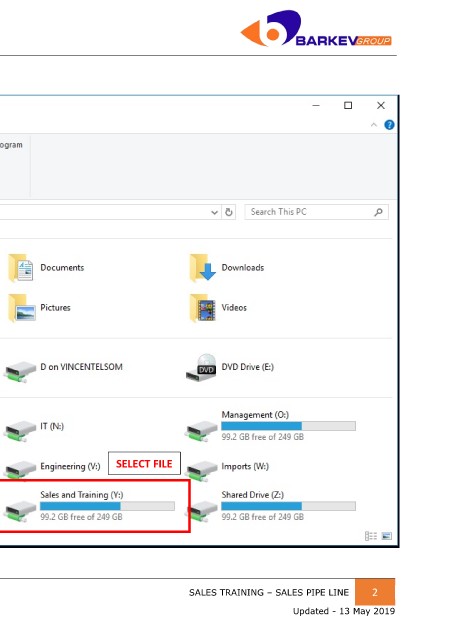Click the blue Help question mark icon
This screenshot has height=640, width=452.
point(389,125)
